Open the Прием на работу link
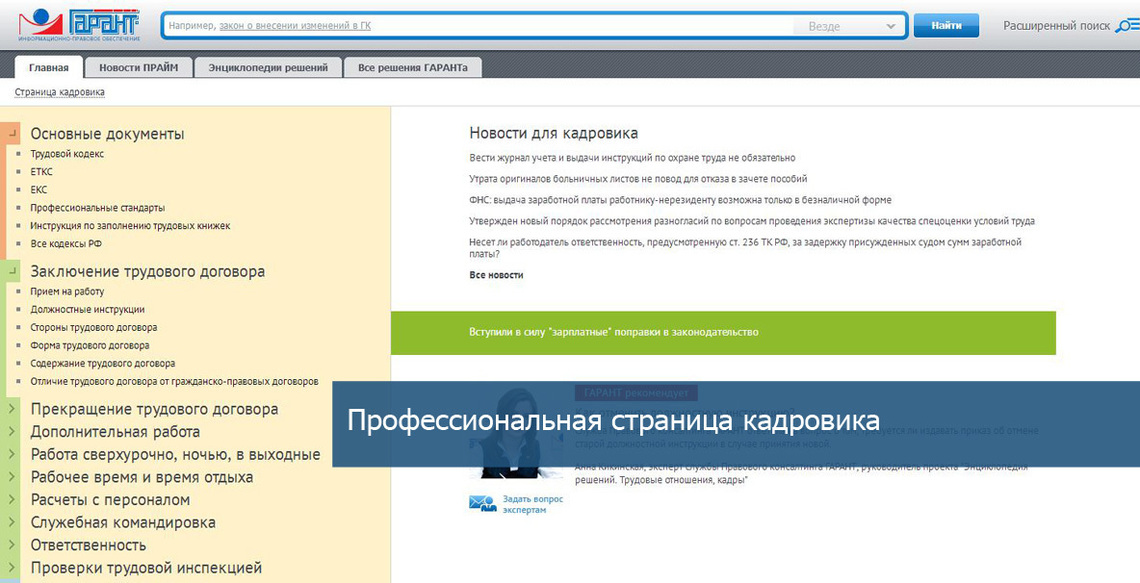The width and height of the screenshot is (1140, 583). pos(67,292)
